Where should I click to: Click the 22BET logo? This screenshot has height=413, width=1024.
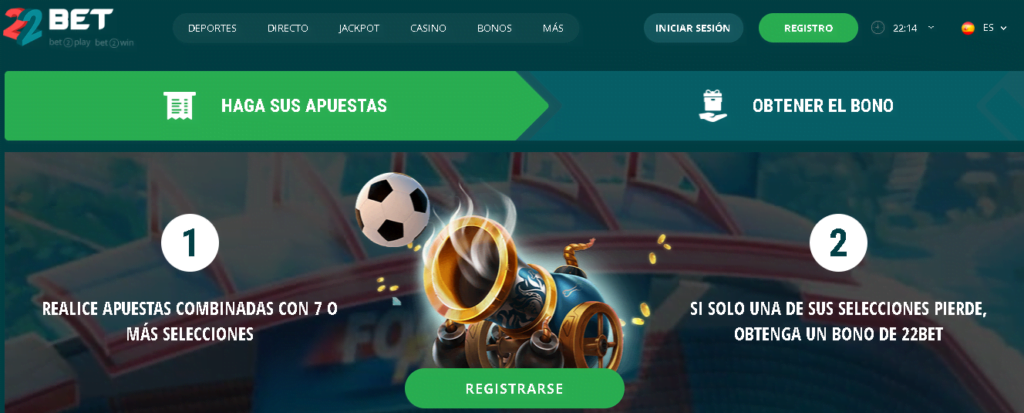(67, 27)
